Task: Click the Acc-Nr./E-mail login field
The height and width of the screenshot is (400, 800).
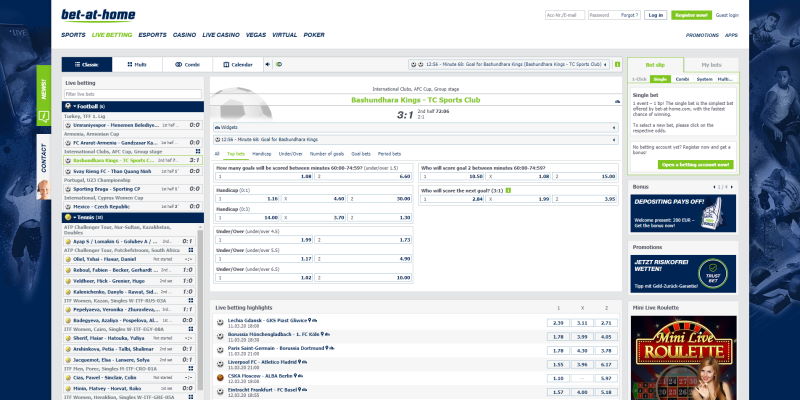Action: click(565, 15)
